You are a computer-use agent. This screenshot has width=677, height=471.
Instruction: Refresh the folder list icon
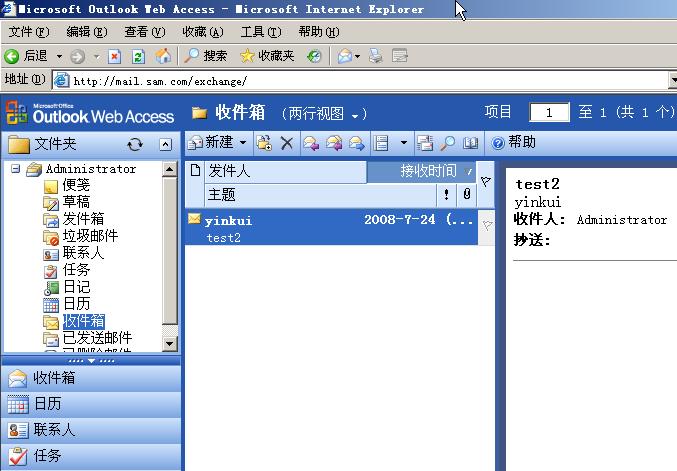coord(135,144)
